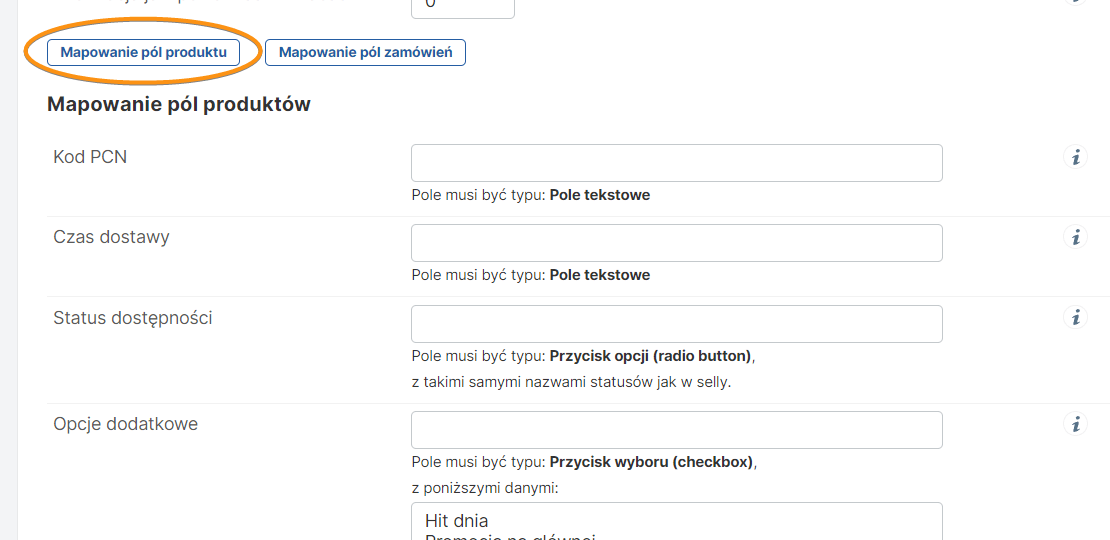Screen dimensions: 1110x540
Task: Show info for Status dostępności field
Action: (1075, 318)
